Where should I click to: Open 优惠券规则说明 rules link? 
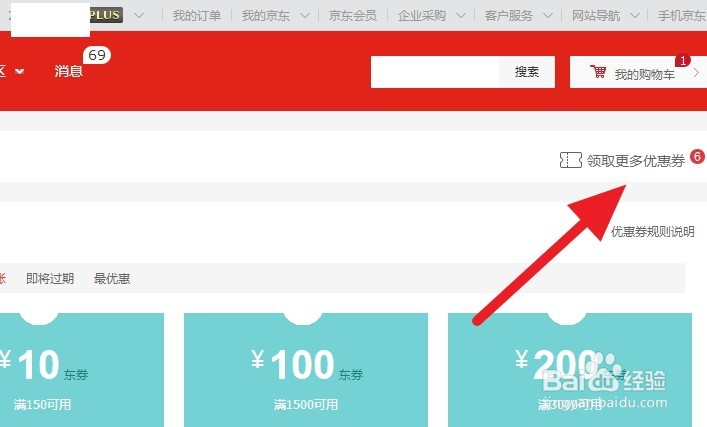[x=652, y=232]
